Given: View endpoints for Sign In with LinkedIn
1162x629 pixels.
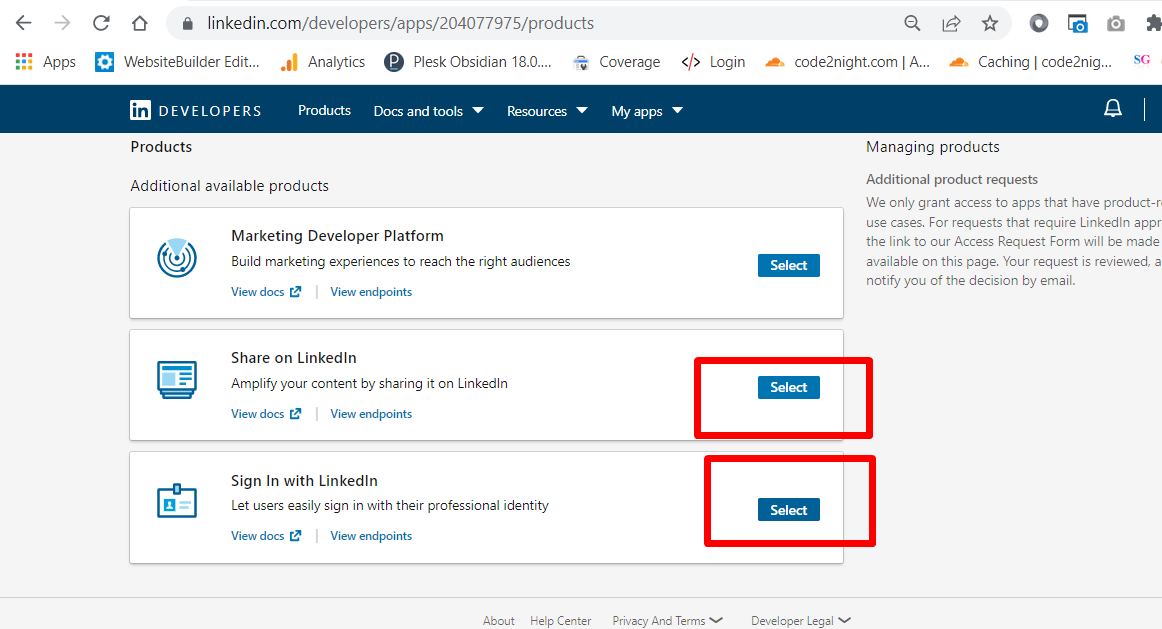Looking at the screenshot, I should coord(371,536).
